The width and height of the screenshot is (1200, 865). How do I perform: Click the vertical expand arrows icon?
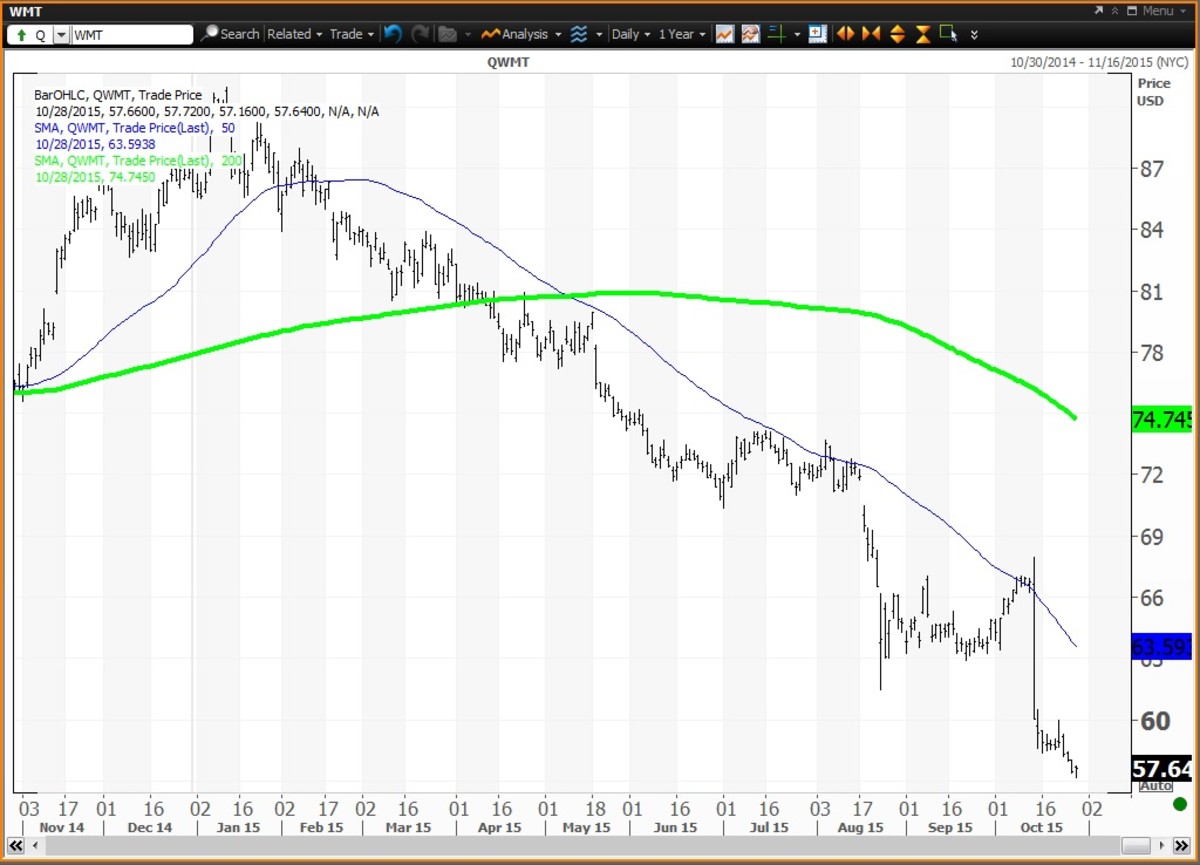897,34
